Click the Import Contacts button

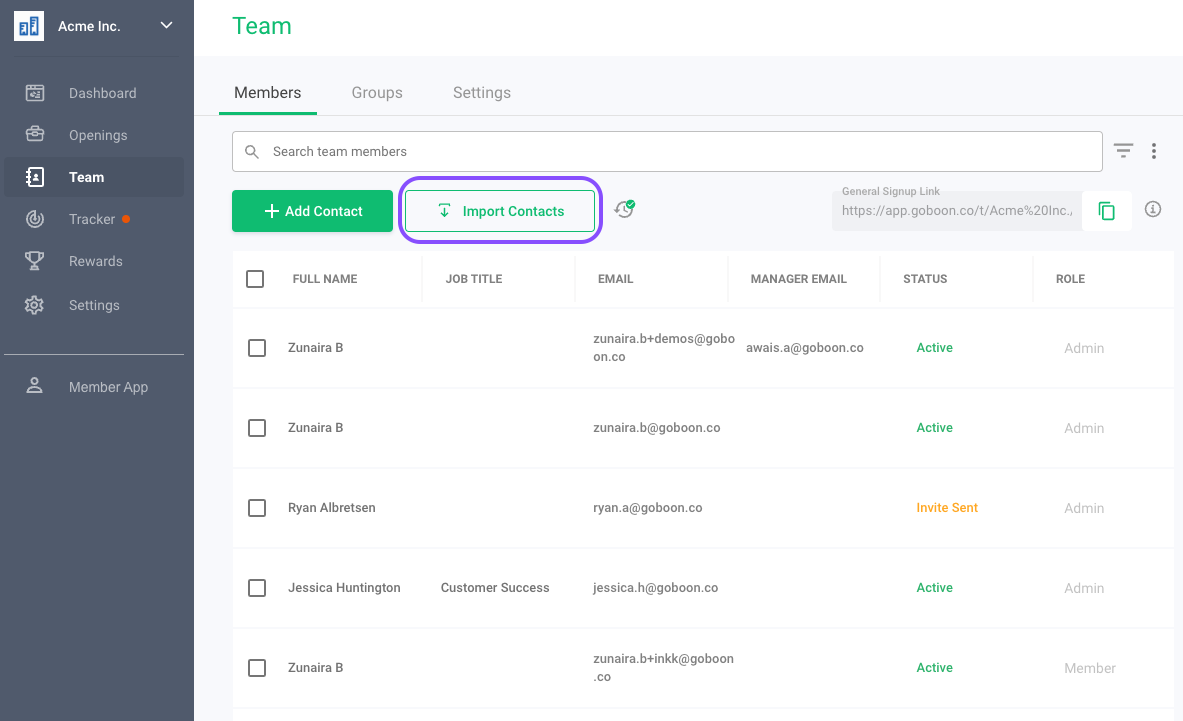click(500, 211)
